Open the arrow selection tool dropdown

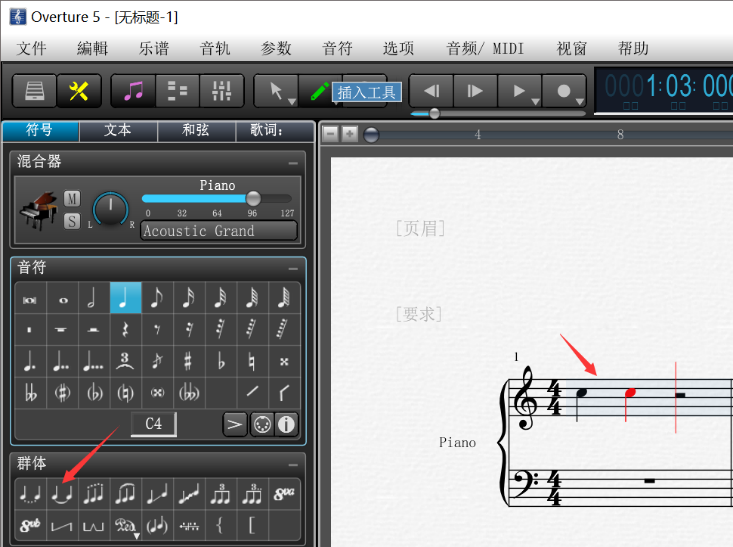point(292,101)
